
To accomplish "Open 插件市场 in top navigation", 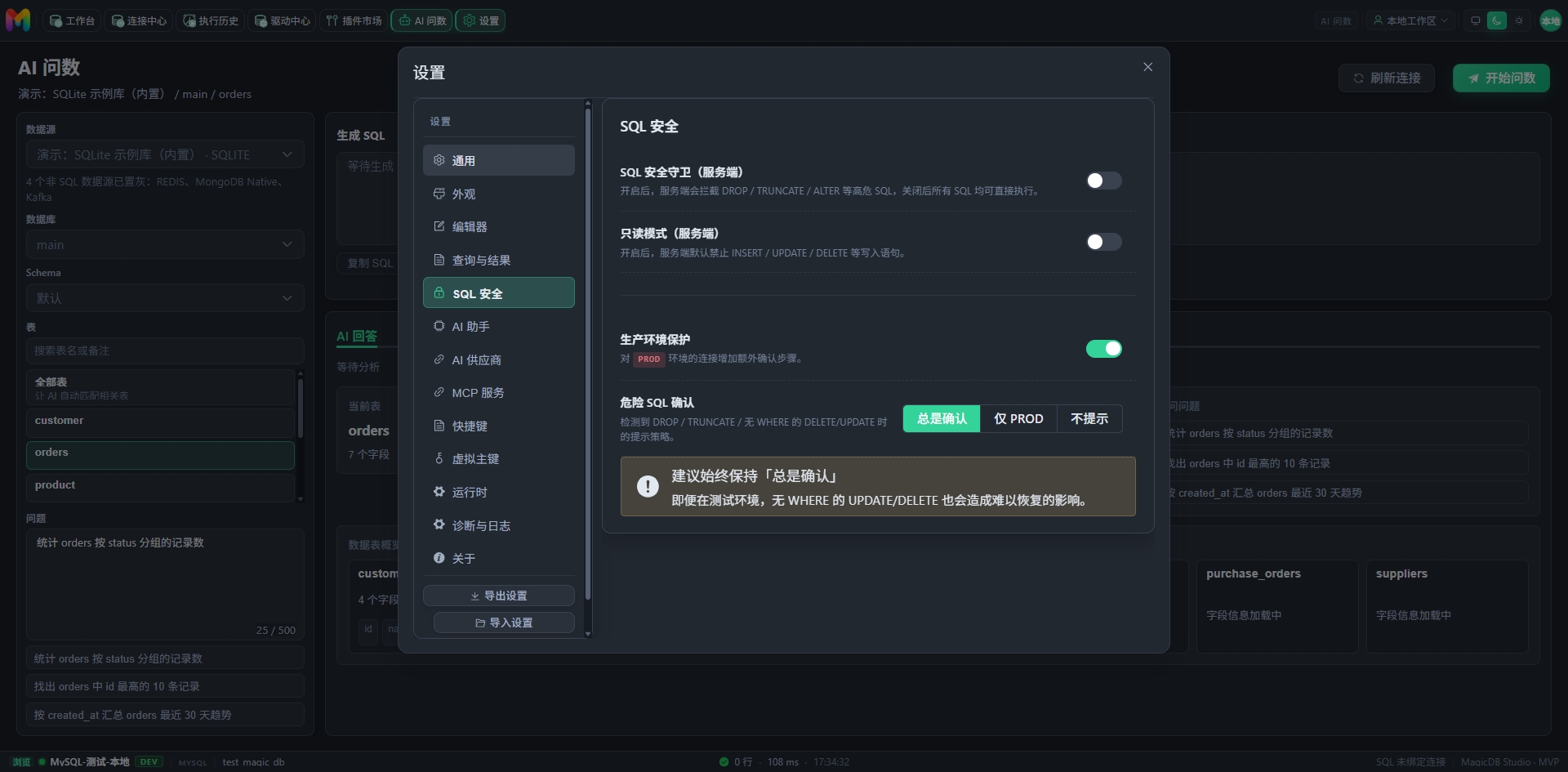I will pos(354,20).
